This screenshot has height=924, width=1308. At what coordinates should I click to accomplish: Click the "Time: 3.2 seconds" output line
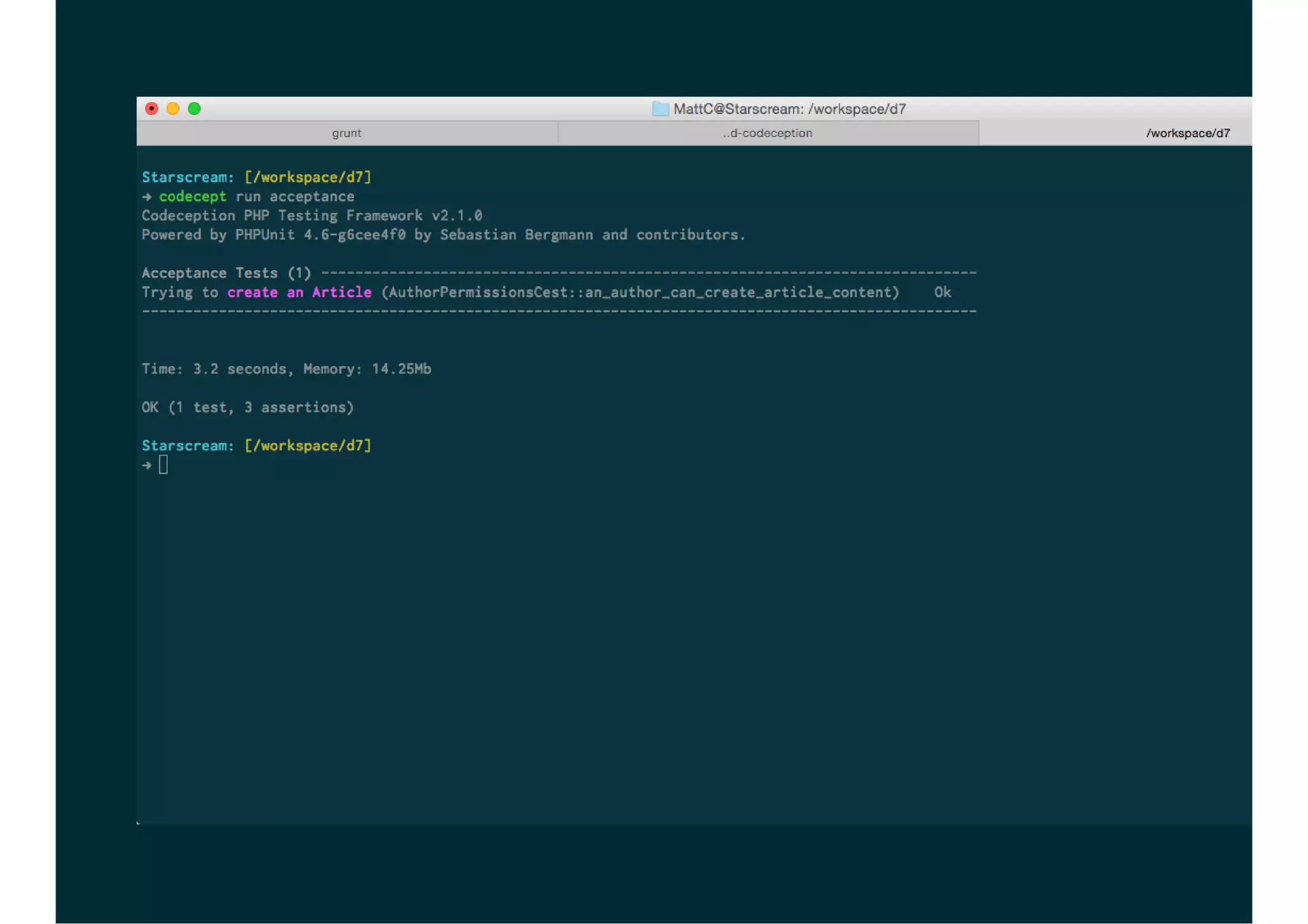(285, 369)
